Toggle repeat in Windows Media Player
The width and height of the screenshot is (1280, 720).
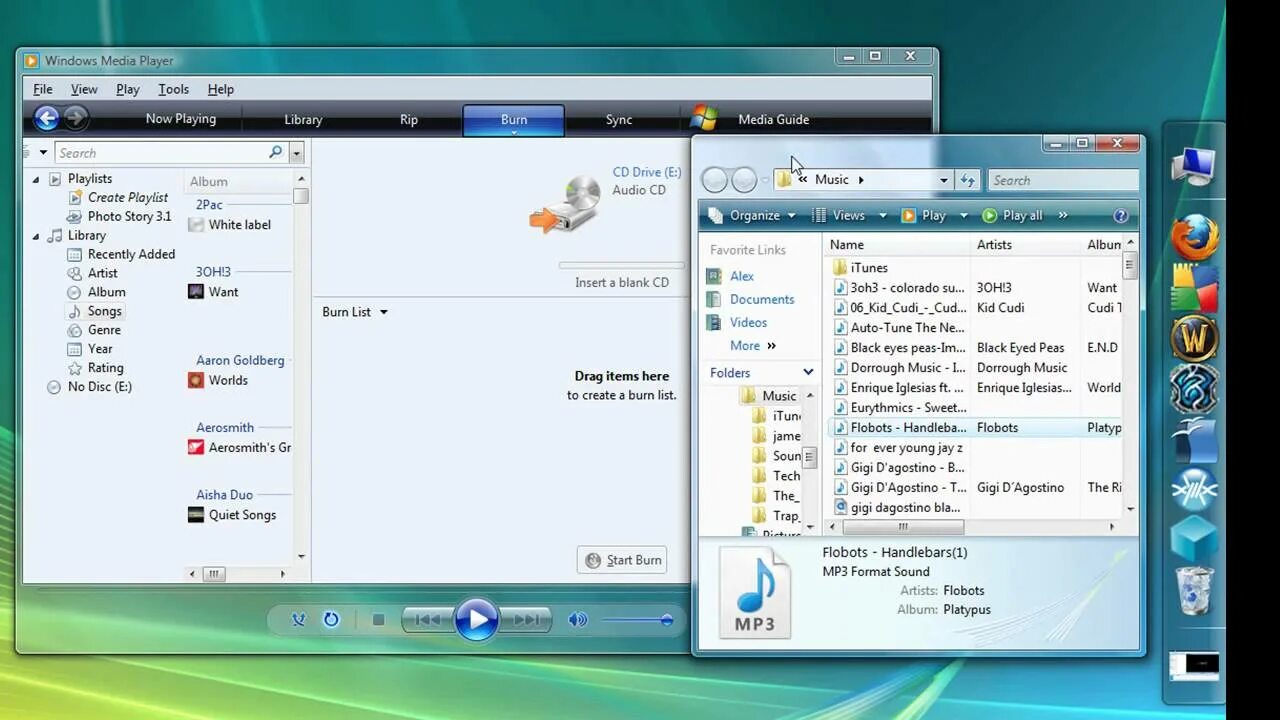[x=331, y=620]
